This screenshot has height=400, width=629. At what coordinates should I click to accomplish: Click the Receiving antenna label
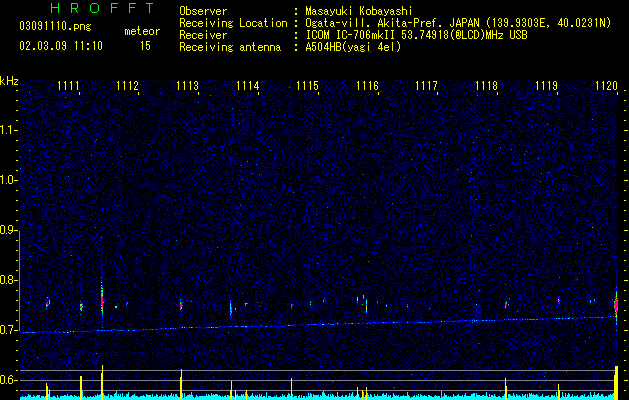(x=230, y=47)
